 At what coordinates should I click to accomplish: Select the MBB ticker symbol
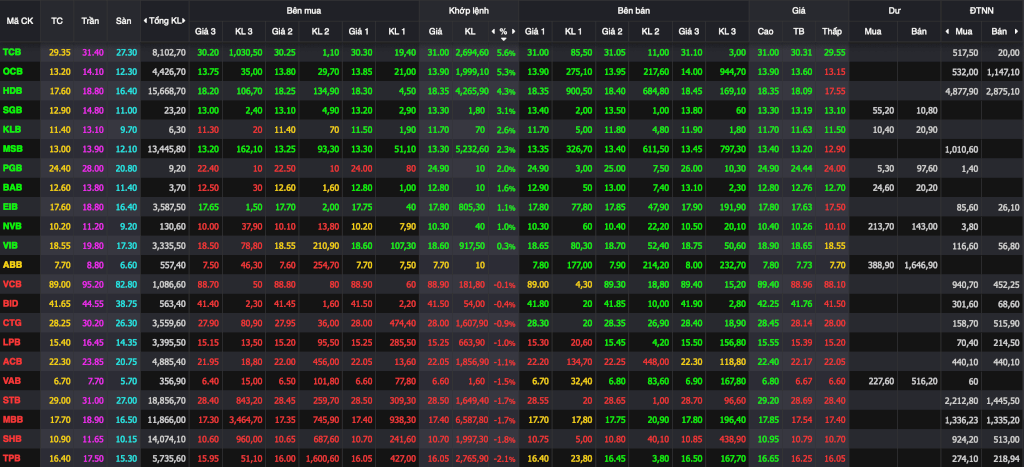click(x=12, y=420)
